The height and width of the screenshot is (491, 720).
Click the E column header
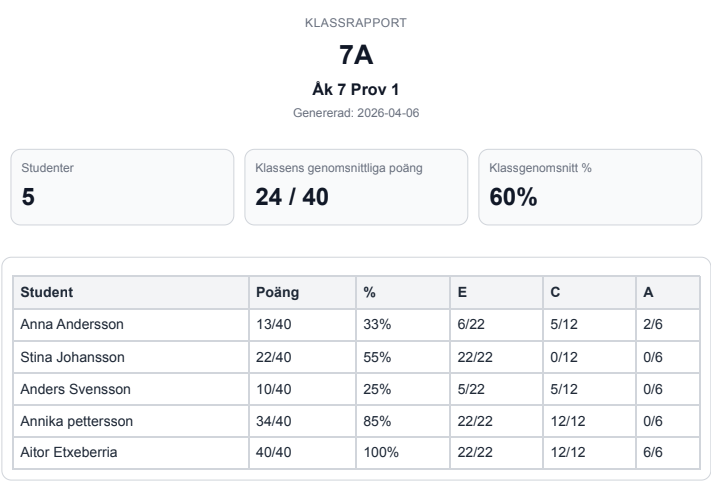[x=461, y=291]
